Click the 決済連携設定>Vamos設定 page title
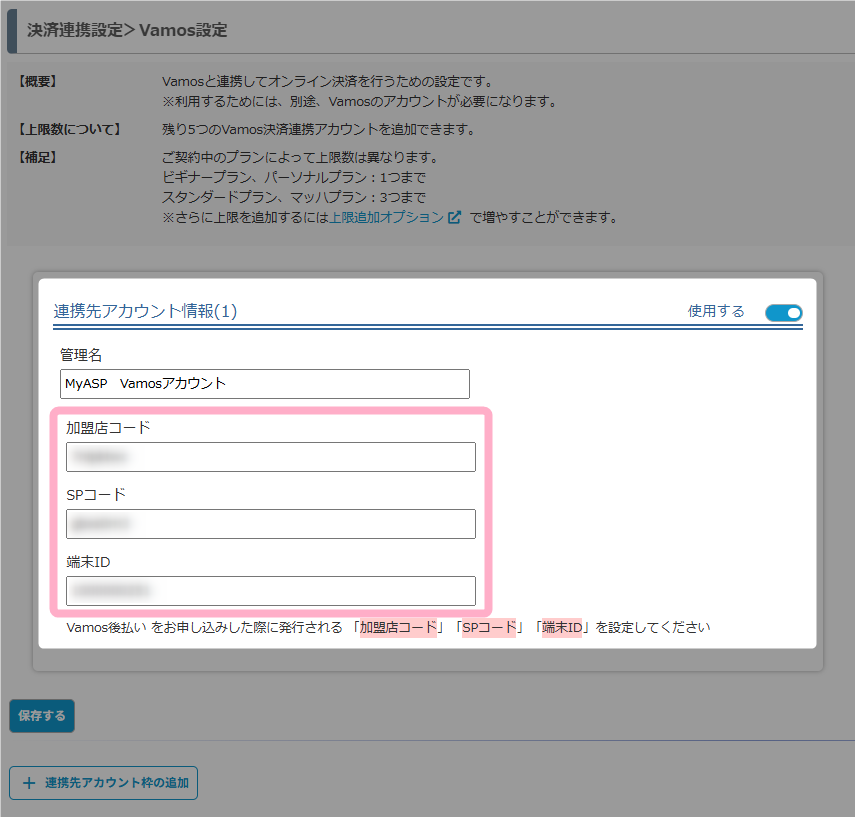This screenshot has height=817, width=855. 127,30
